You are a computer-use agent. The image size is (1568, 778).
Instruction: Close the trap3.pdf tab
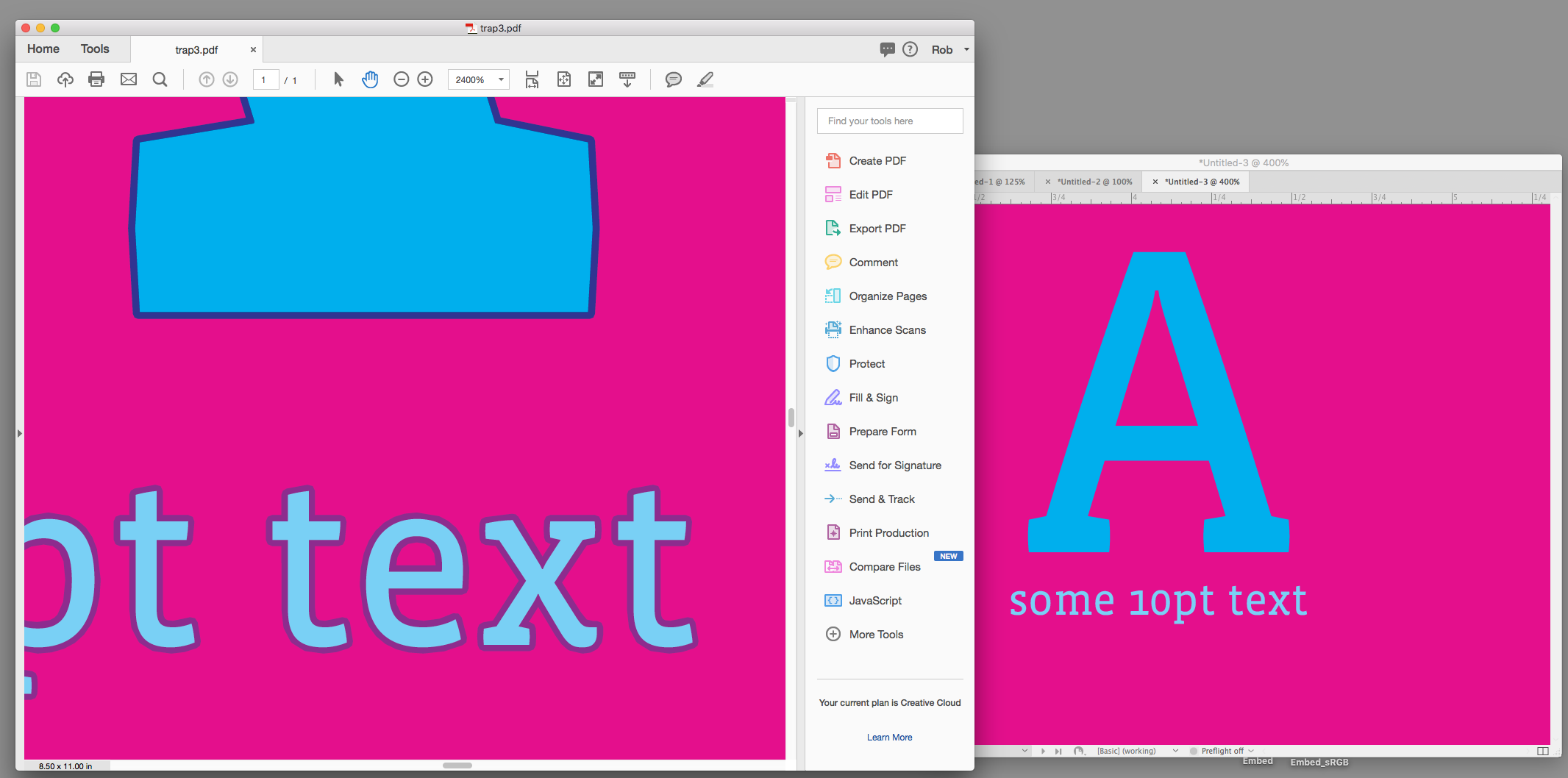(253, 50)
